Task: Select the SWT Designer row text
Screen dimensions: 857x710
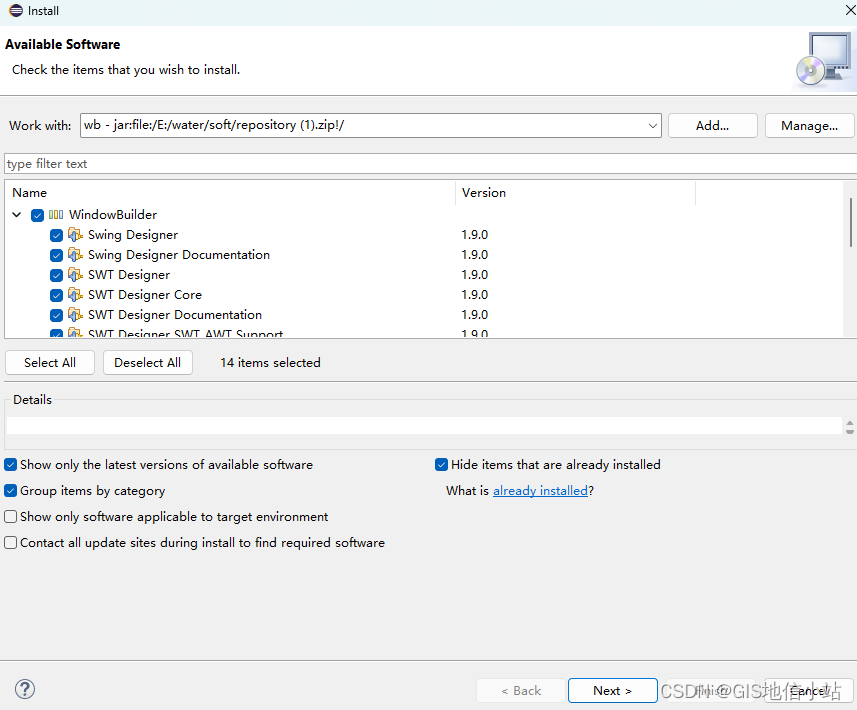Action: coord(129,275)
